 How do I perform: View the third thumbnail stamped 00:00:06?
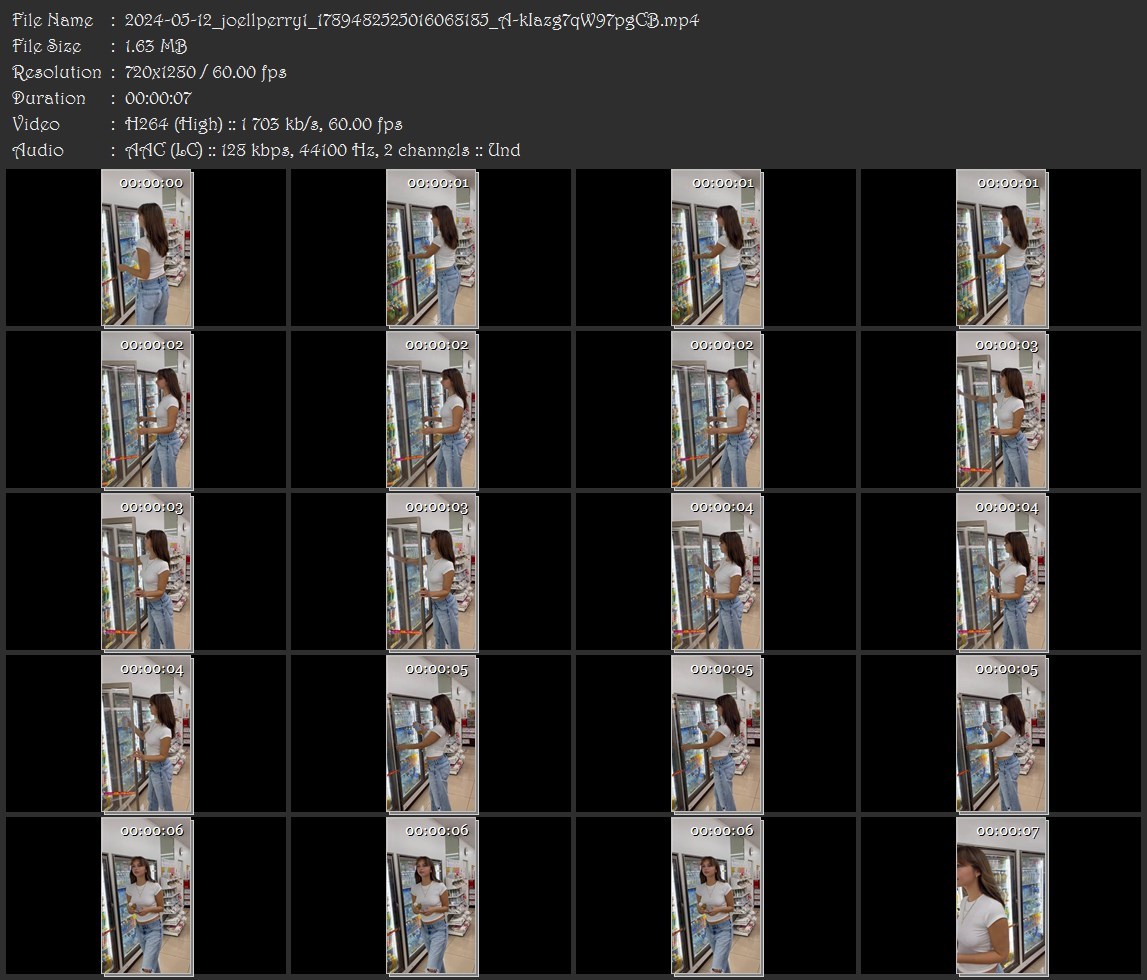[x=717, y=896]
